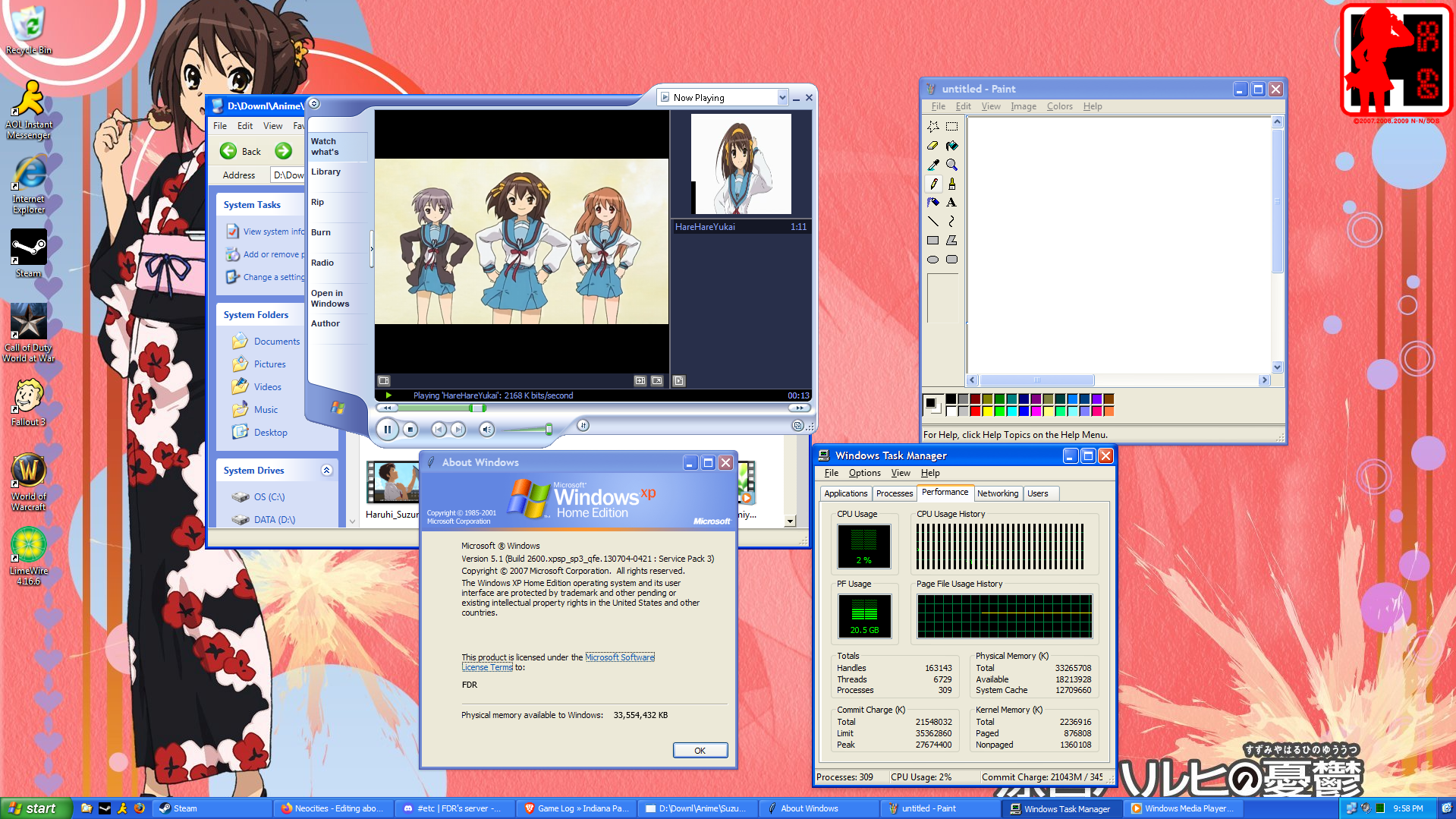The height and width of the screenshot is (819, 1456).
Task: Mute the Media Player volume
Action: [x=486, y=430]
